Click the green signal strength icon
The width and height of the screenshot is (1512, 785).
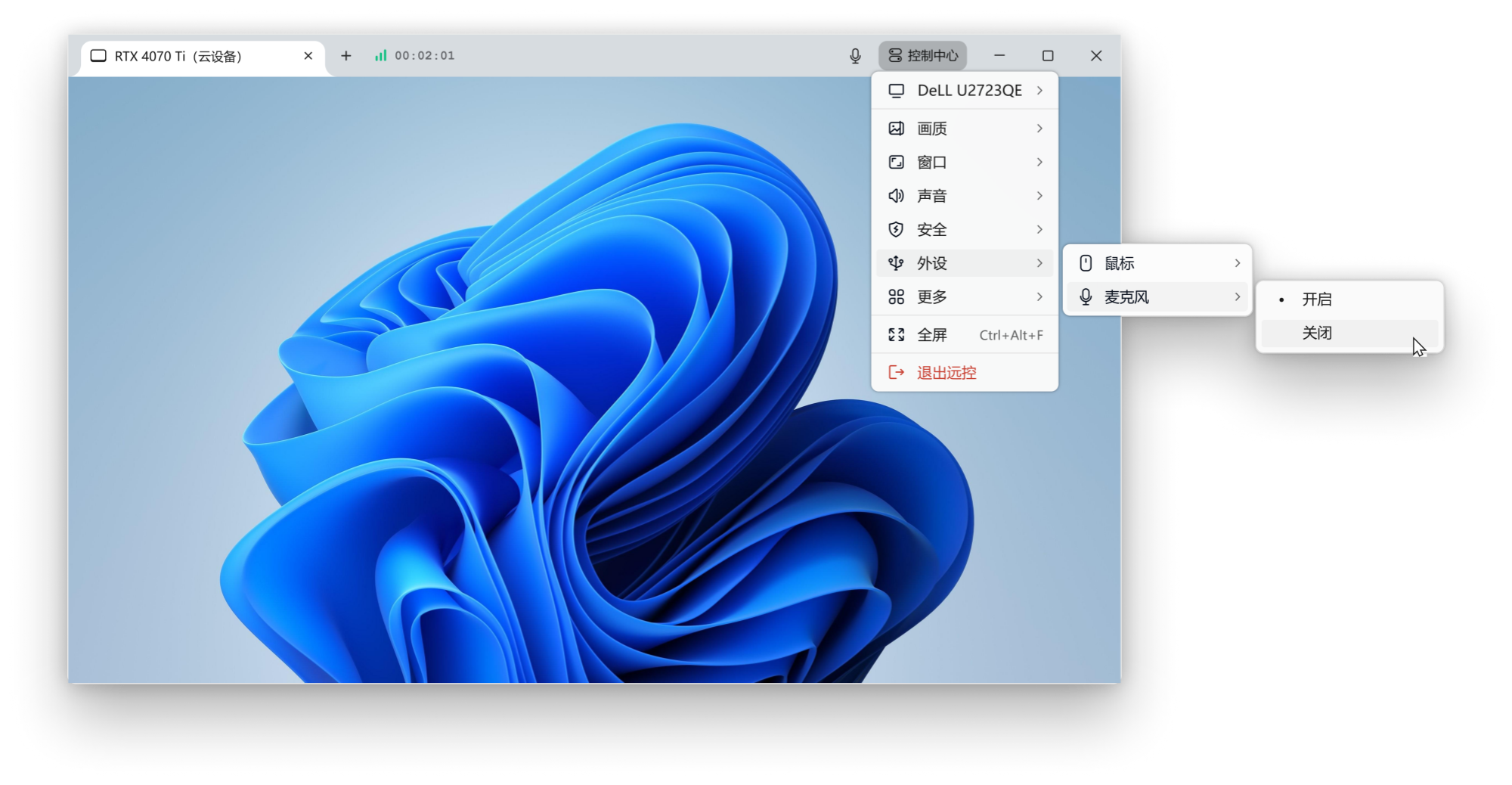pyautogui.click(x=381, y=55)
